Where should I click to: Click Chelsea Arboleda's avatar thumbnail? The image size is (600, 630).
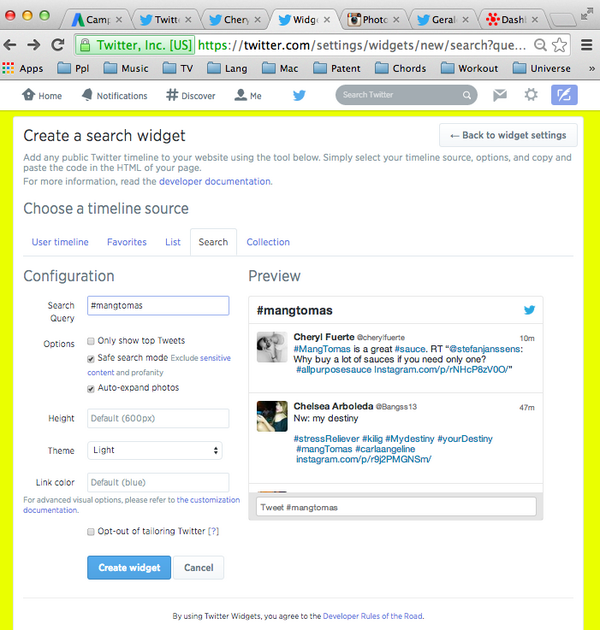pos(272,416)
